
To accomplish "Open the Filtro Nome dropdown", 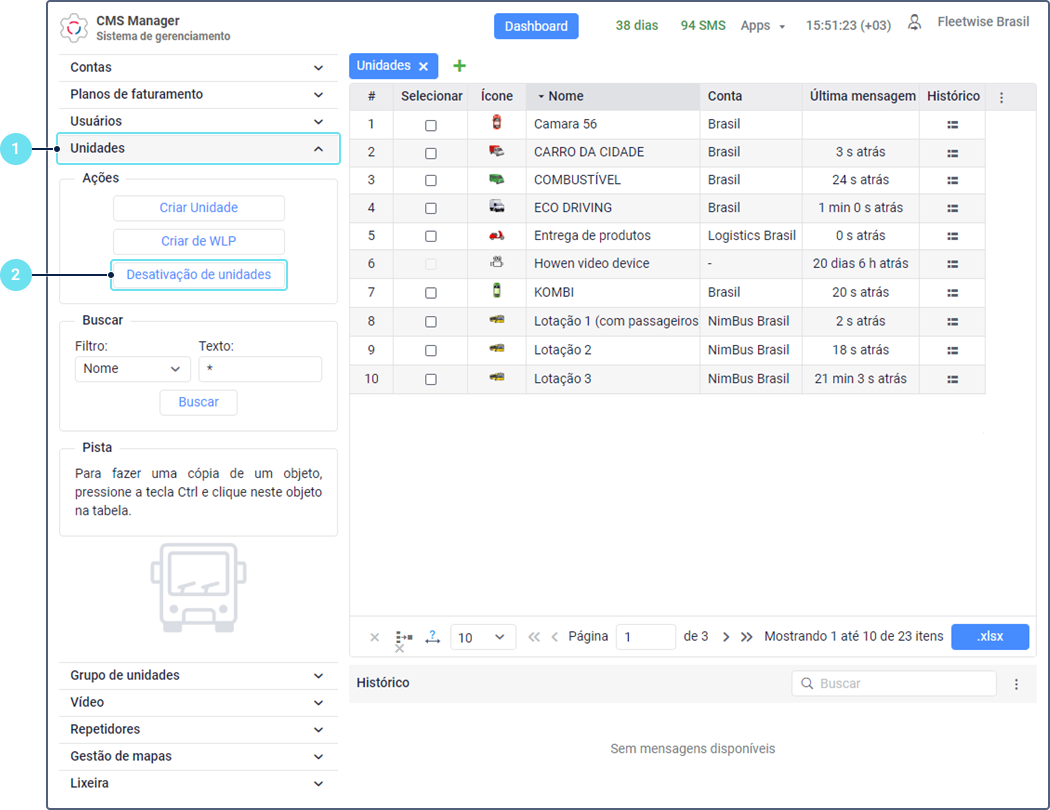I will (133, 369).
